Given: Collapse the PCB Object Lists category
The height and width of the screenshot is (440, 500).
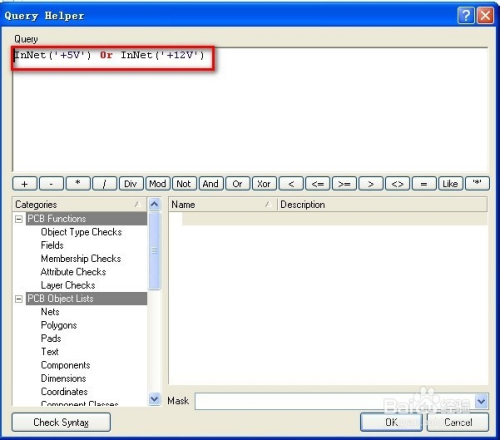Looking at the screenshot, I should (x=19, y=299).
